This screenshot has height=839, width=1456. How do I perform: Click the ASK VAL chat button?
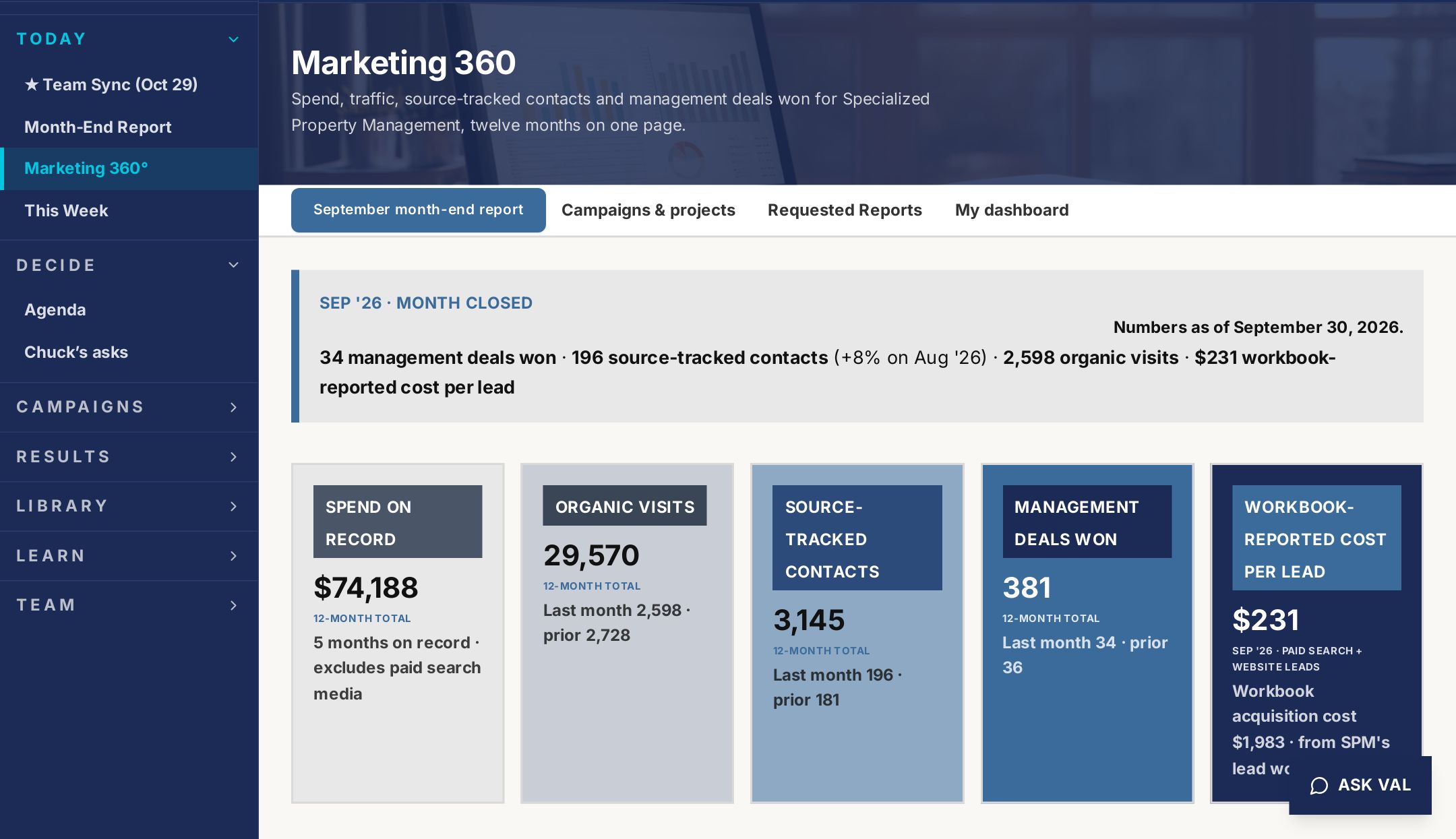[1360, 785]
